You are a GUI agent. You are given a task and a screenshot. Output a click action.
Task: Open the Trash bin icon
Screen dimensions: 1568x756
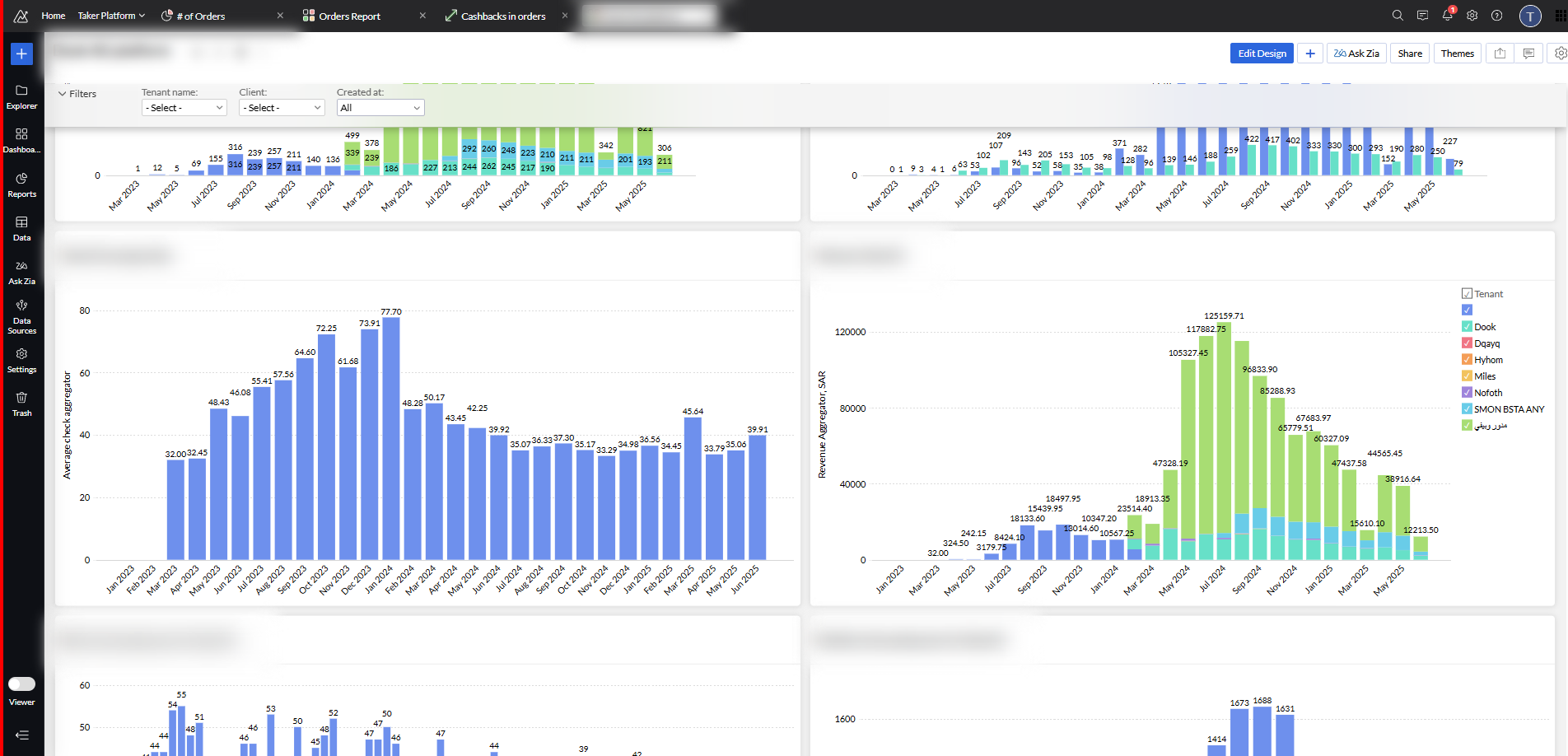coord(21,398)
